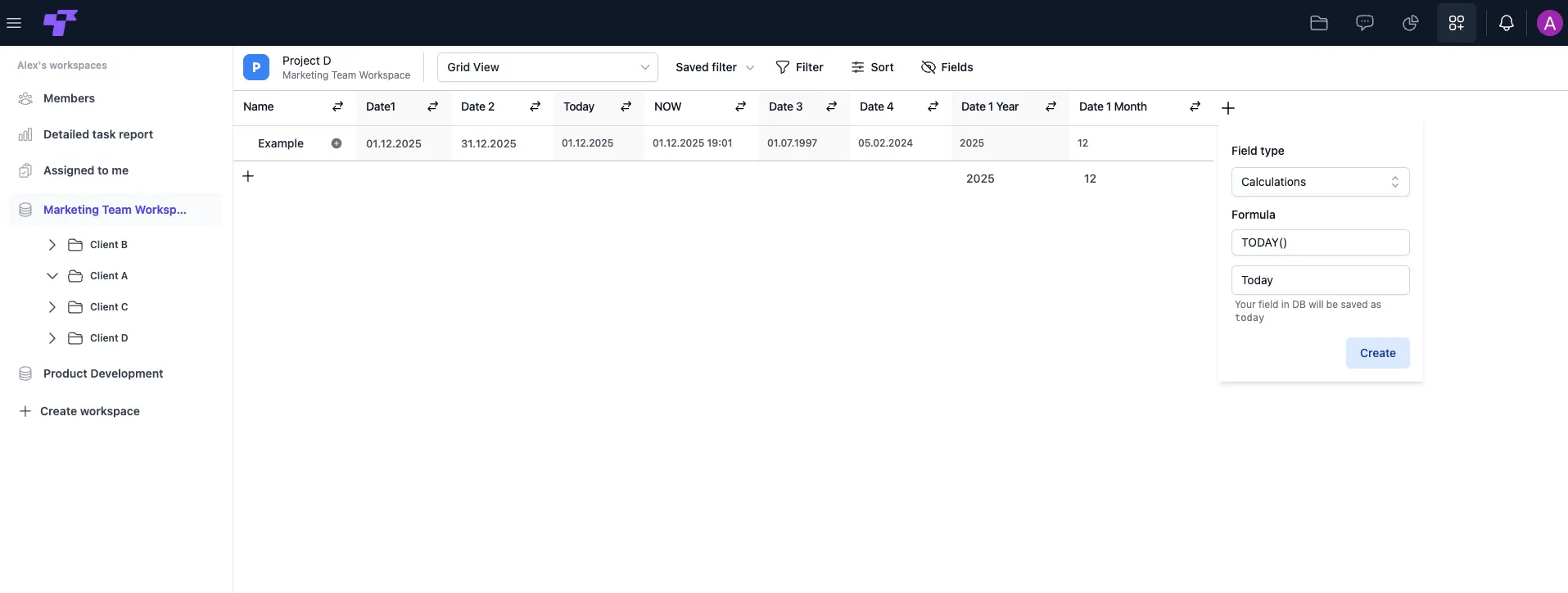Open the hamburger menu
This screenshot has height=593, width=1568.
pyautogui.click(x=14, y=23)
